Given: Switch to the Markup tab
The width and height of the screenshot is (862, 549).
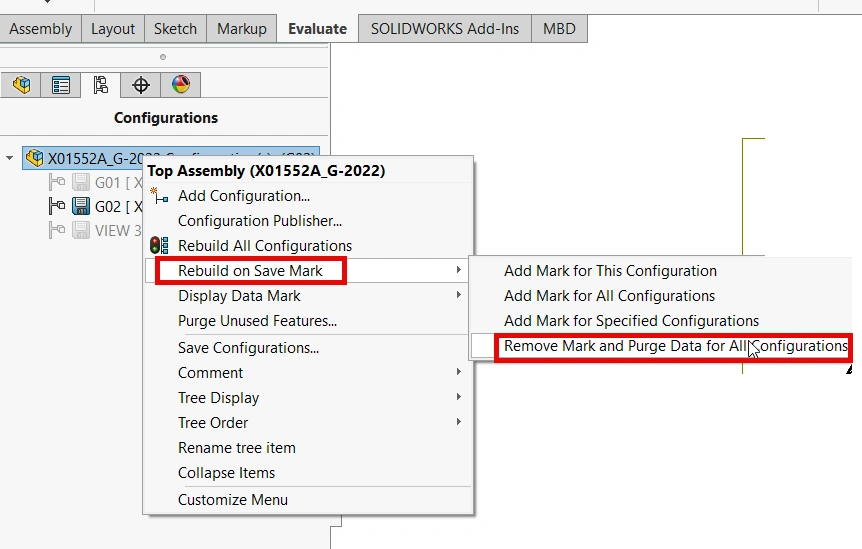Looking at the screenshot, I should coord(242,29).
